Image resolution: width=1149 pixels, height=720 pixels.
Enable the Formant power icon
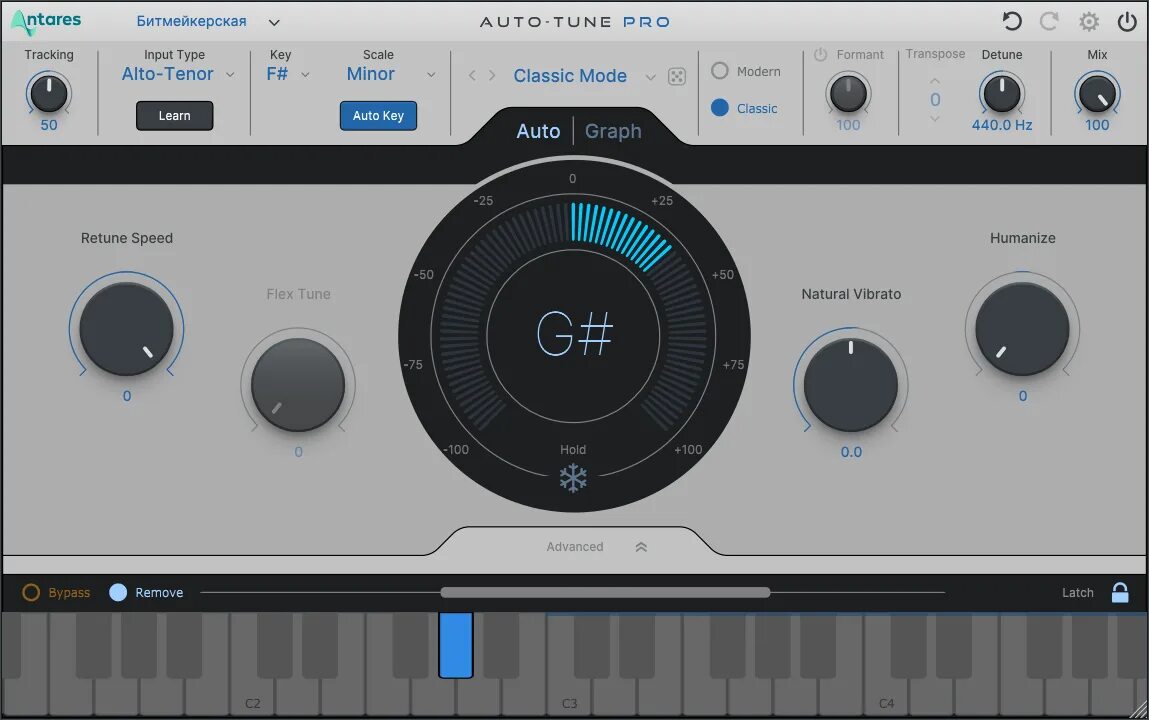coord(820,54)
